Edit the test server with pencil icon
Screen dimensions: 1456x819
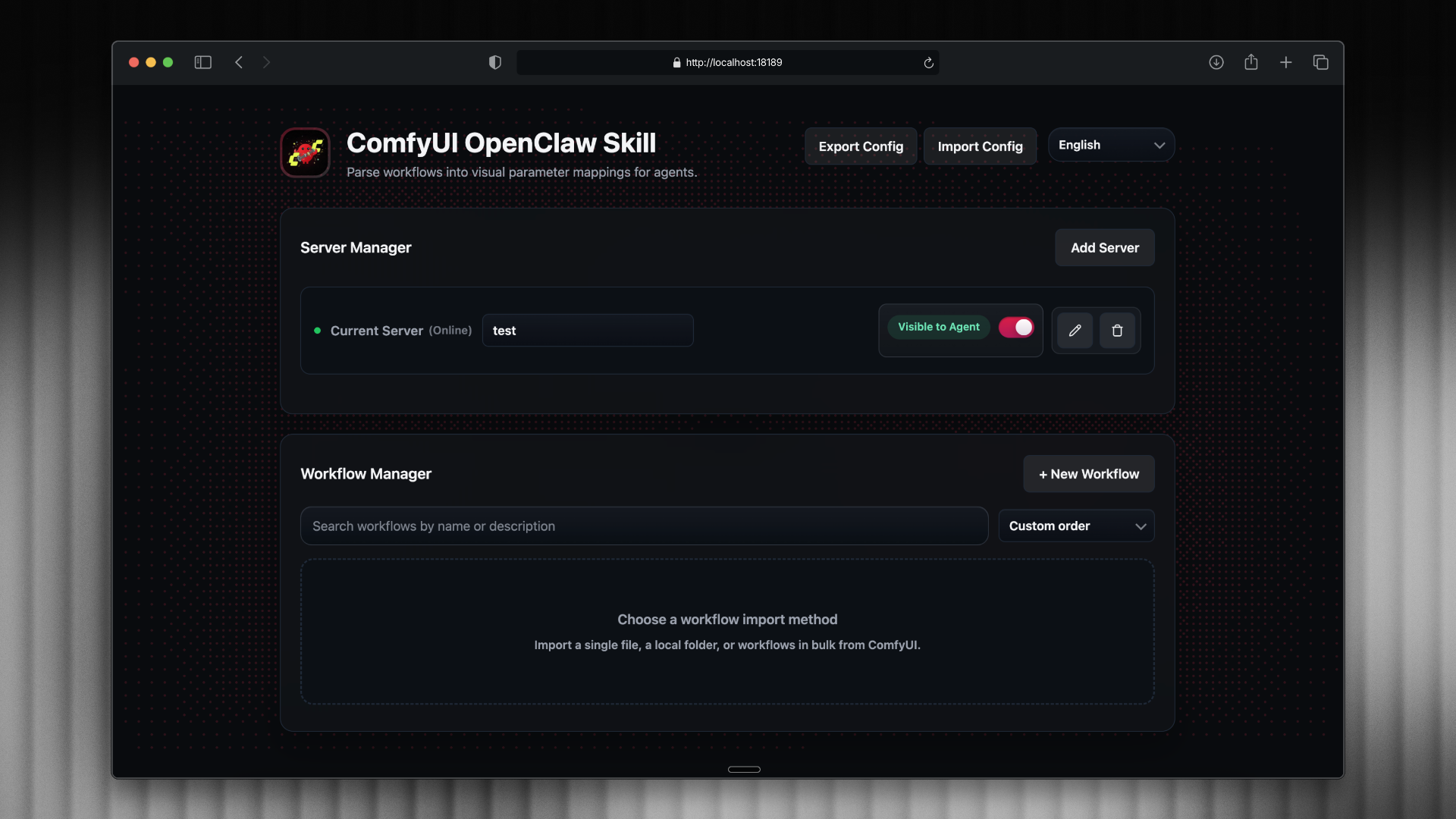point(1075,331)
